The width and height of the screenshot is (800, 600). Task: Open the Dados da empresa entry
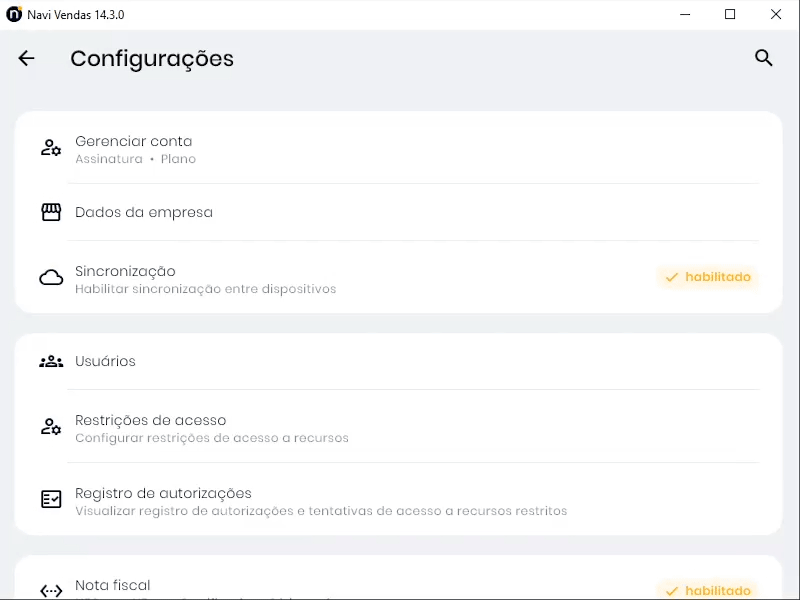point(144,212)
